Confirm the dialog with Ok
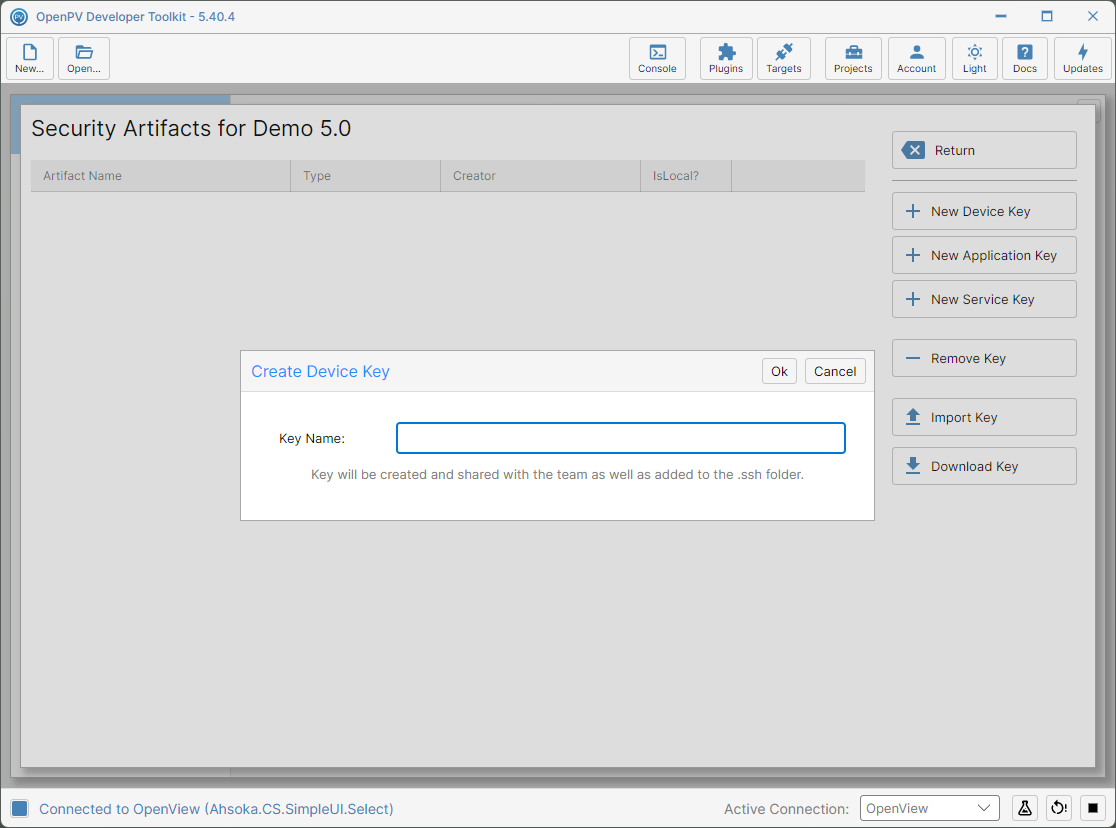This screenshot has height=828, width=1116. coord(779,371)
